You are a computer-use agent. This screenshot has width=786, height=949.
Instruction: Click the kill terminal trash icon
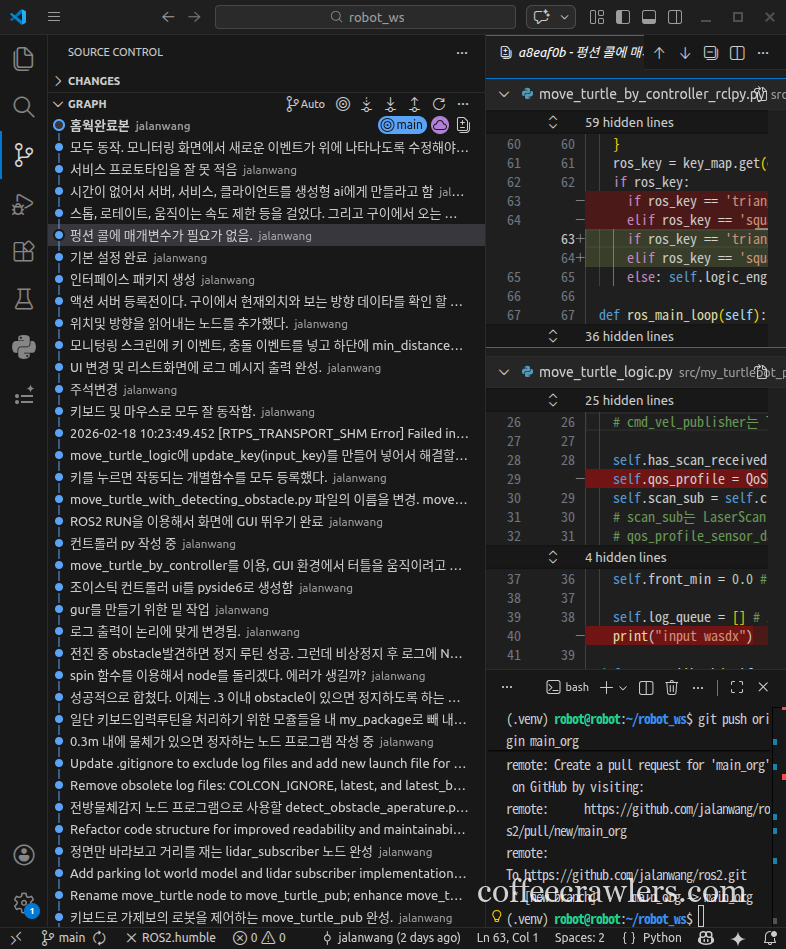point(672,687)
